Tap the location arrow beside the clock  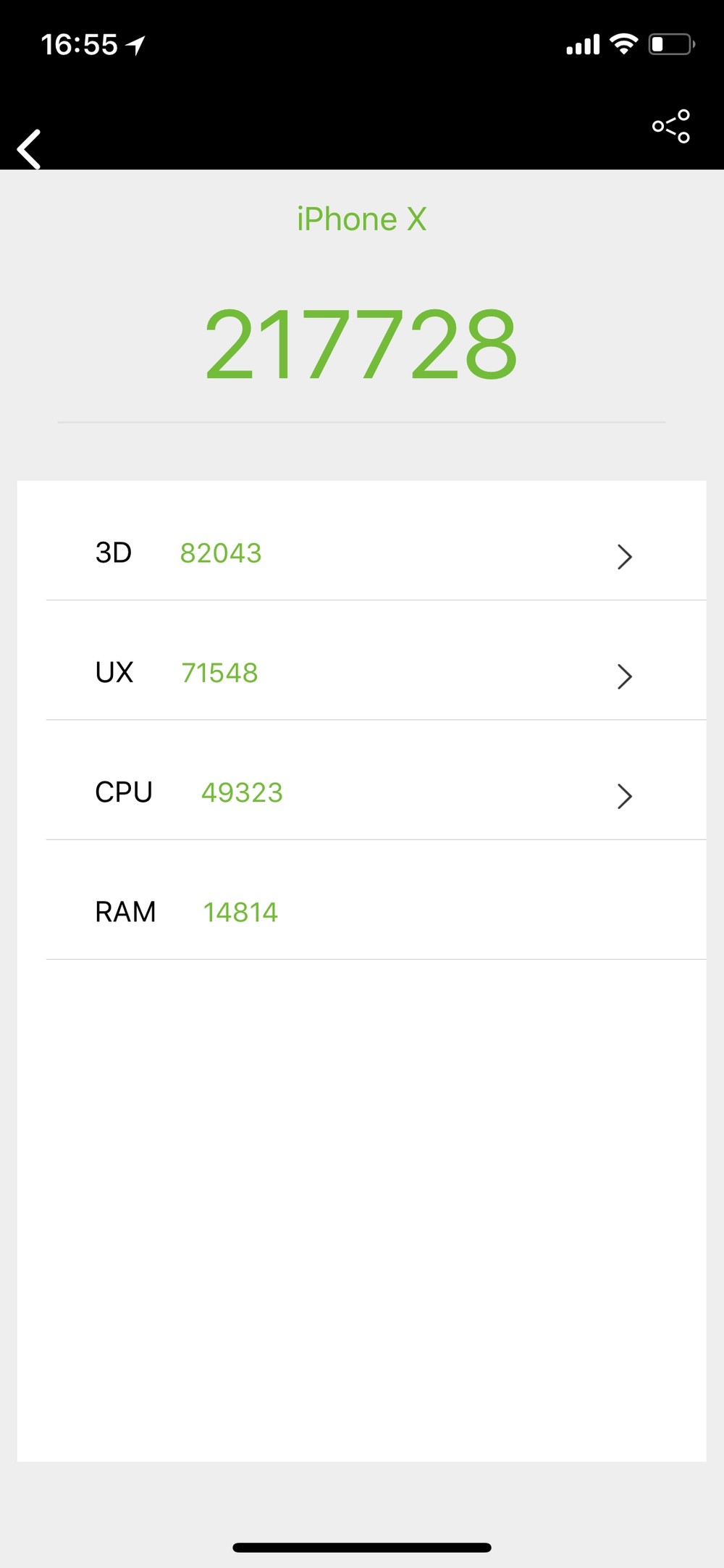[x=135, y=46]
